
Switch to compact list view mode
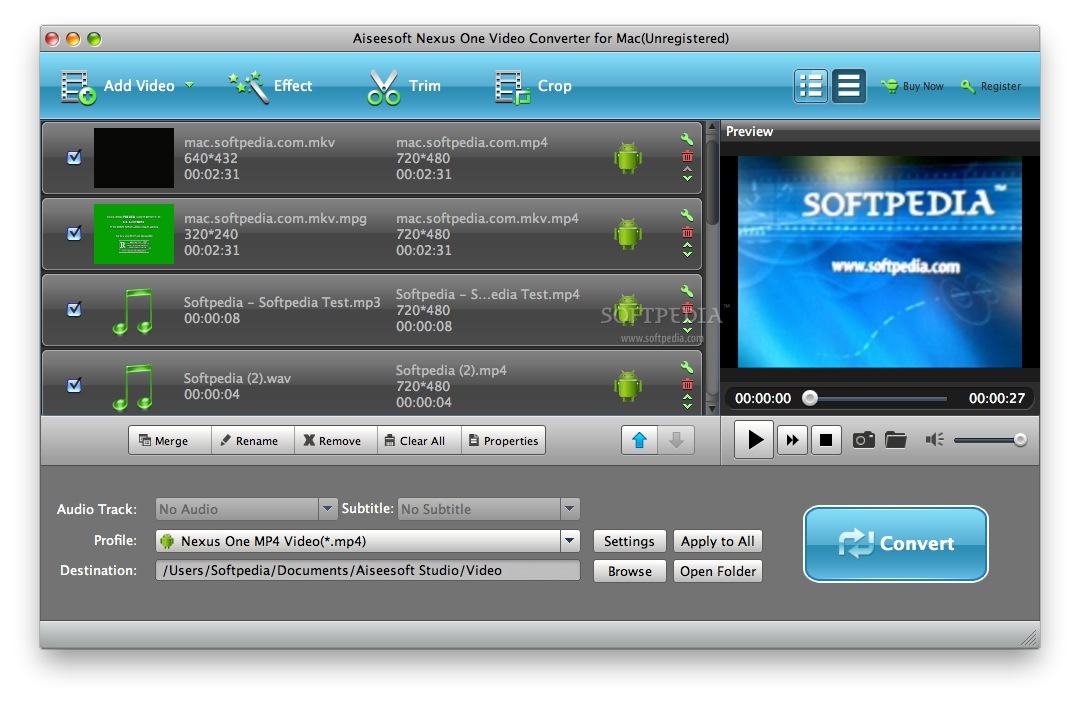849,86
